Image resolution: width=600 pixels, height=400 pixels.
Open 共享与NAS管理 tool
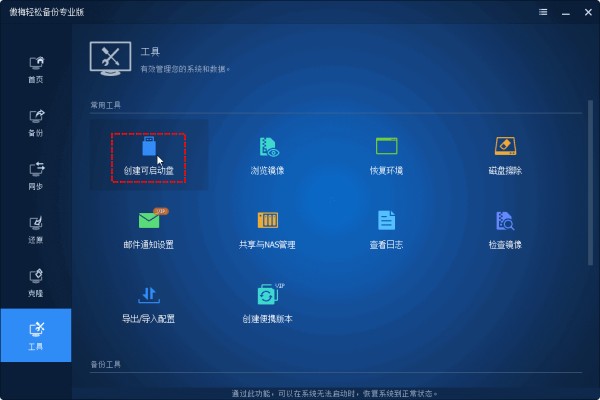click(x=267, y=230)
